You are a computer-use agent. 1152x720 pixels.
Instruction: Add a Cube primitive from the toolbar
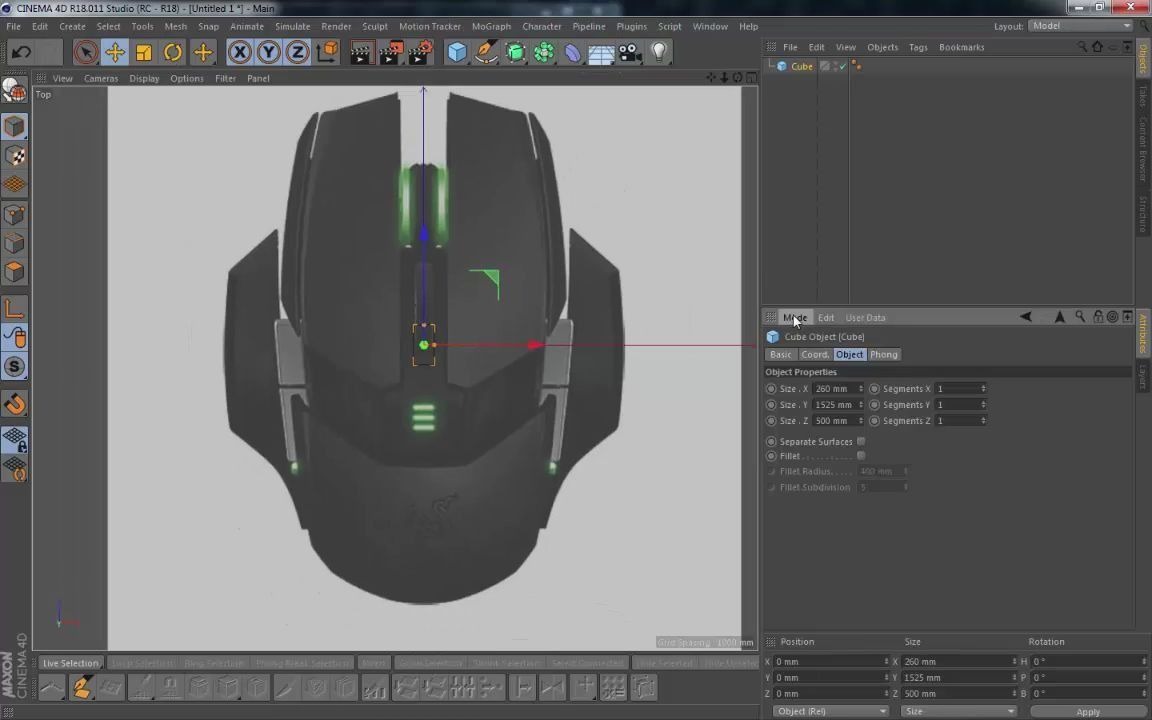pyautogui.click(x=457, y=52)
